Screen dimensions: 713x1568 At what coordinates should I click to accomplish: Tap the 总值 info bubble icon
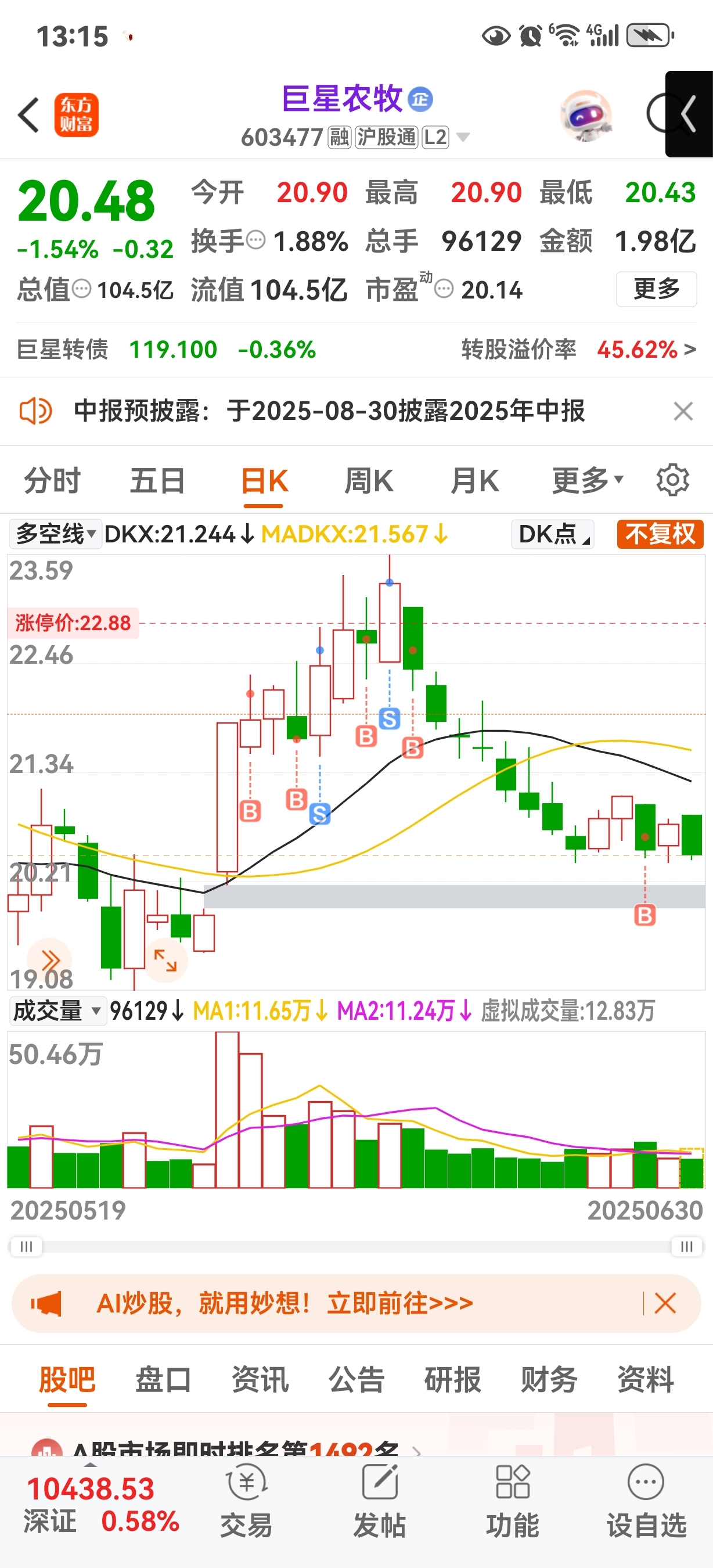click(x=81, y=289)
